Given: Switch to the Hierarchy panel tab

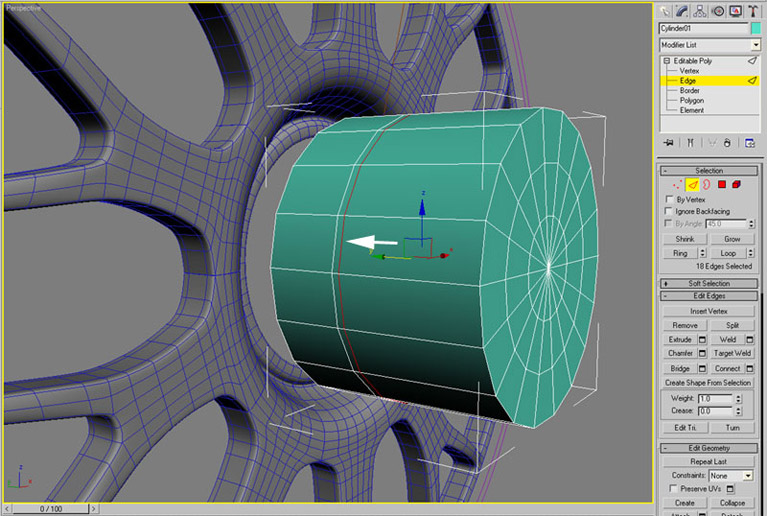Looking at the screenshot, I should (x=702, y=10).
